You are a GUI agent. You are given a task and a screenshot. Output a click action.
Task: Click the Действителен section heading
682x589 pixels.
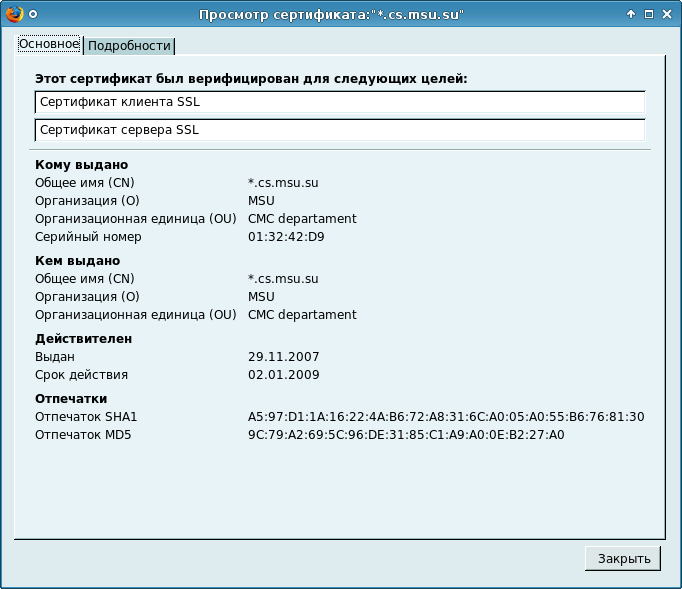84,339
